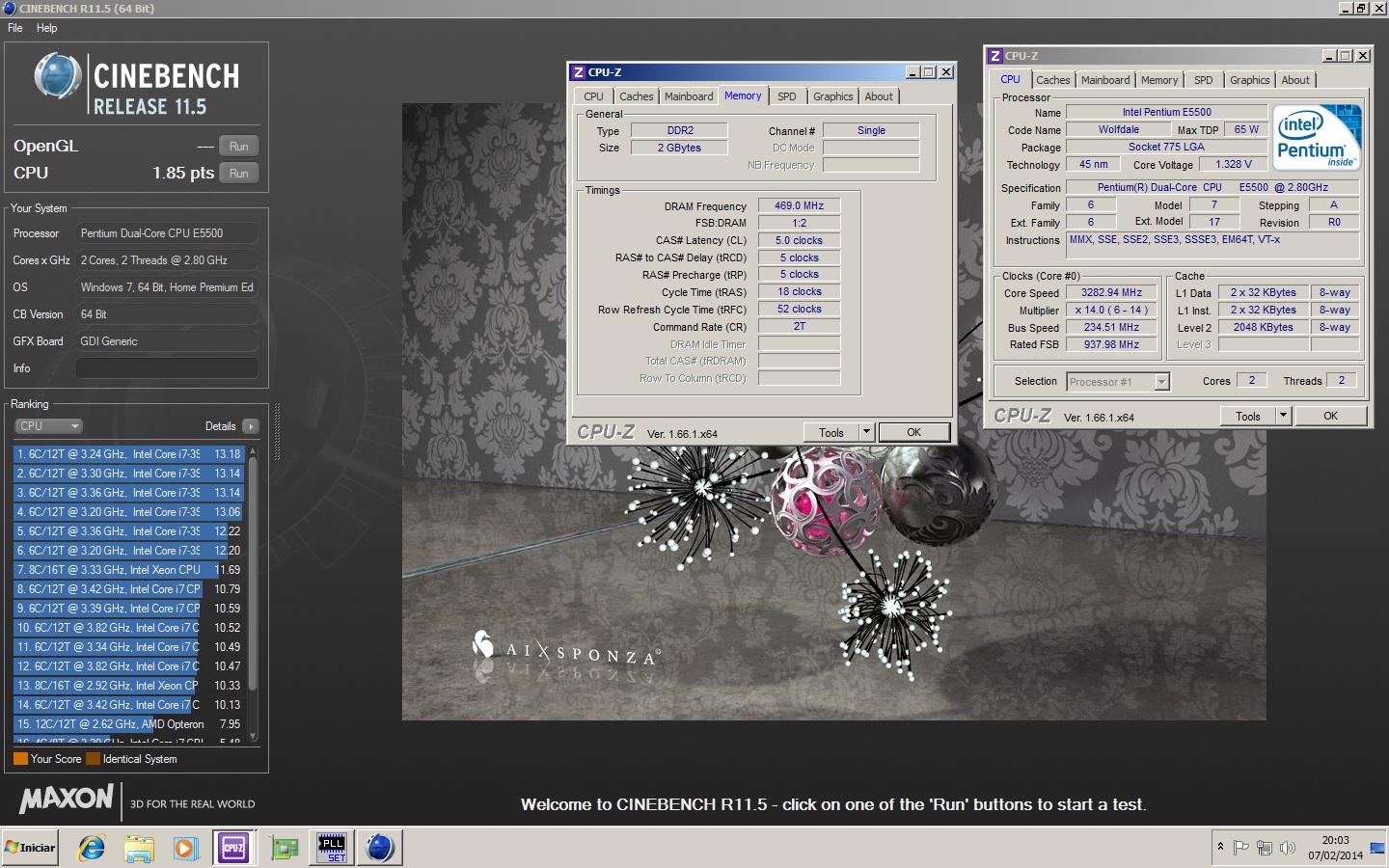
Task: Switch to PLL SET taskbar application
Action: (332, 848)
